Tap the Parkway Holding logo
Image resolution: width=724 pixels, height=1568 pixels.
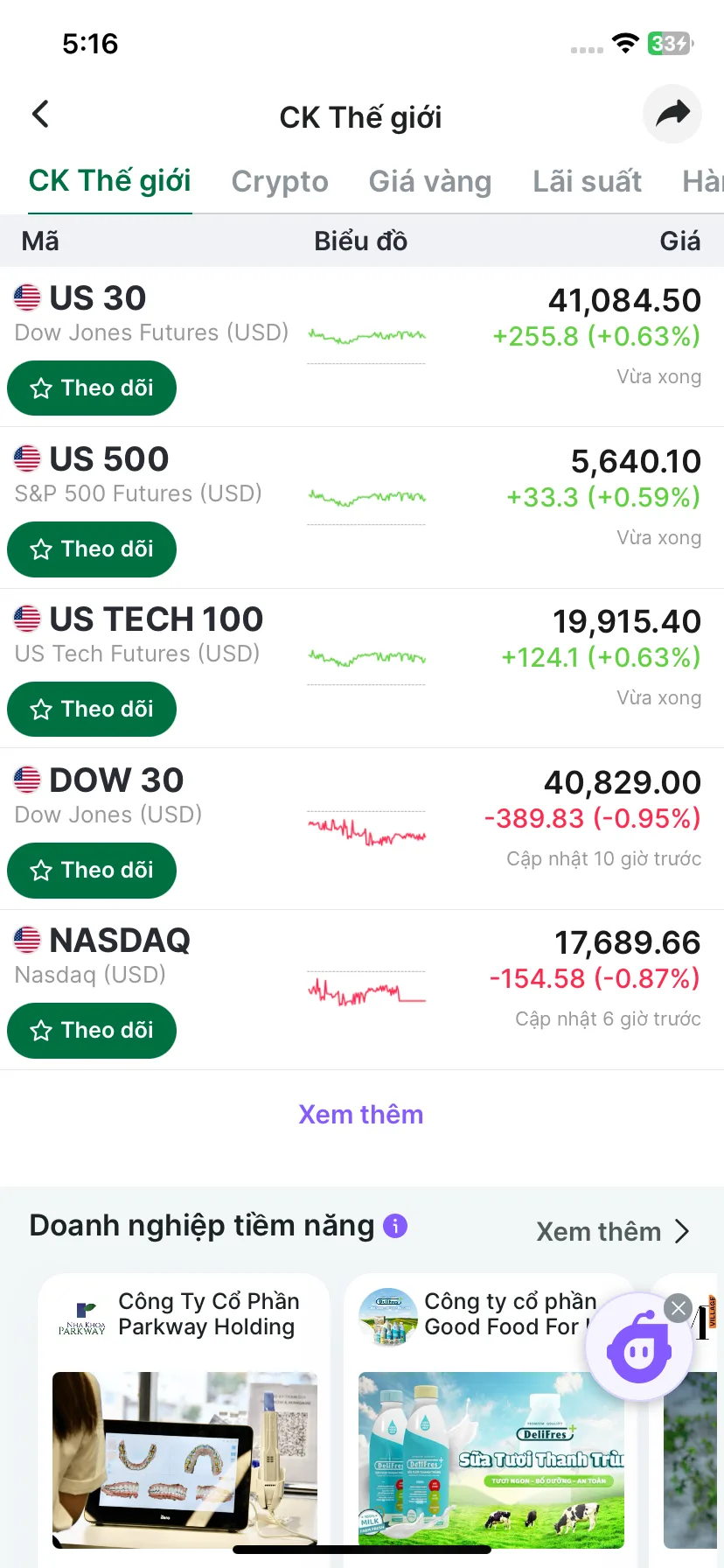(x=81, y=1316)
